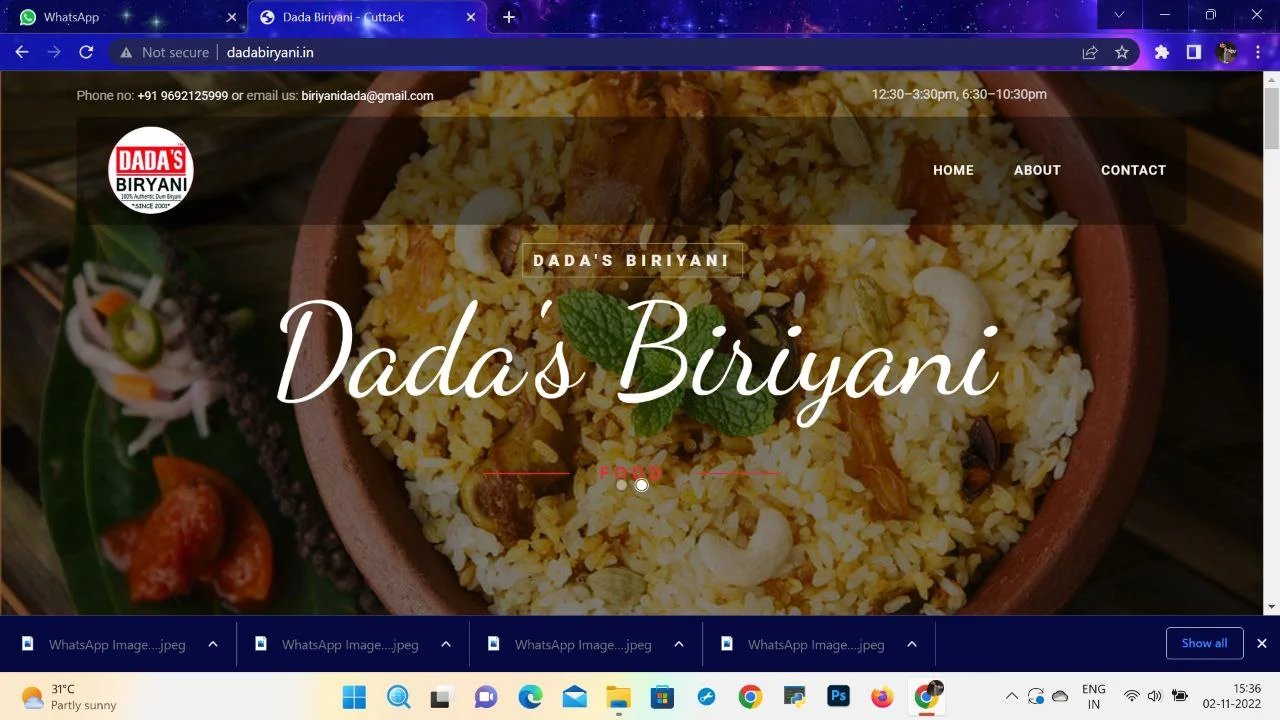Expand options chevron of last downloaded file
1280x720 pixels.
point(912,644)
